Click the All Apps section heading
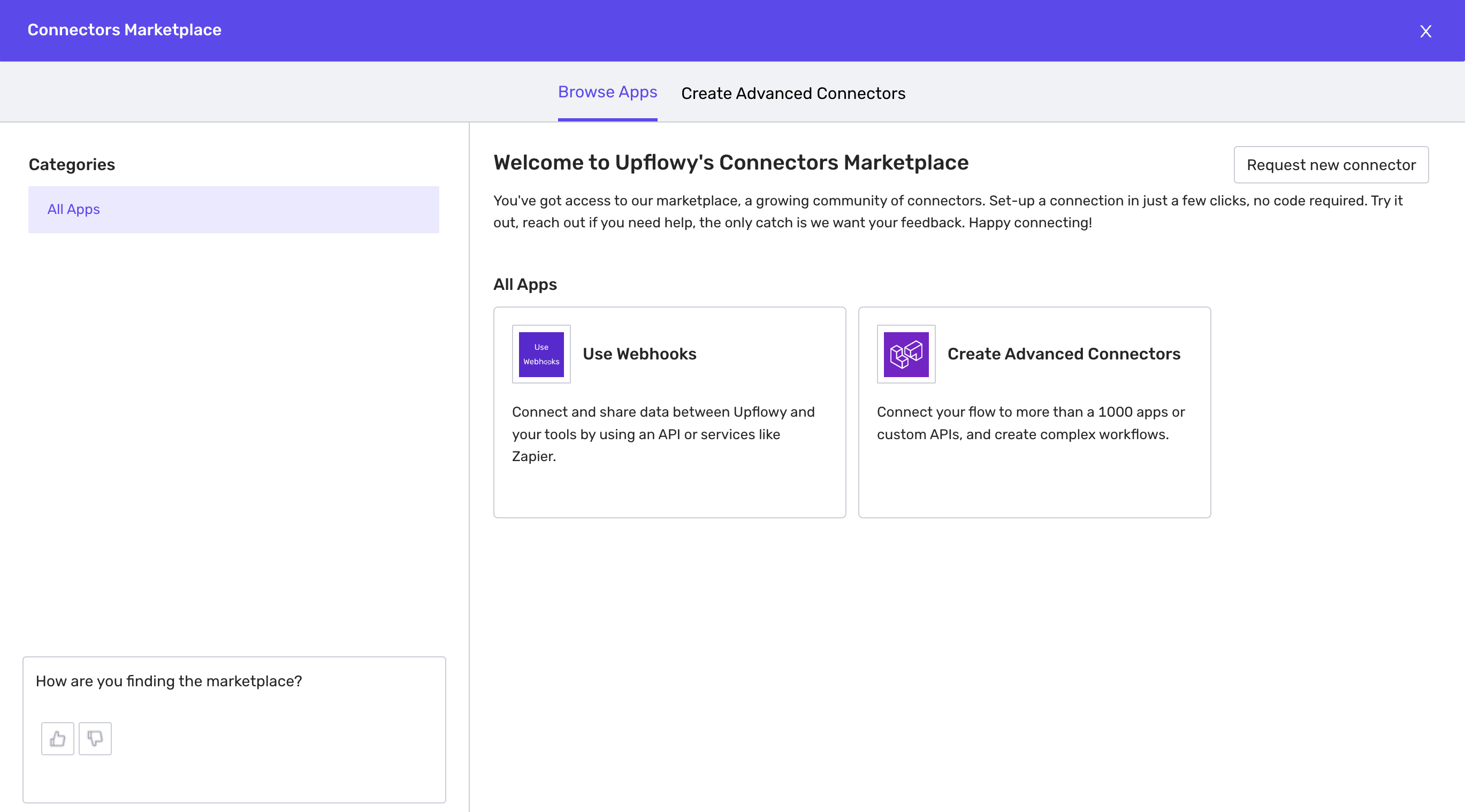Screen dimensions: 1465x812 click(525, 285)
